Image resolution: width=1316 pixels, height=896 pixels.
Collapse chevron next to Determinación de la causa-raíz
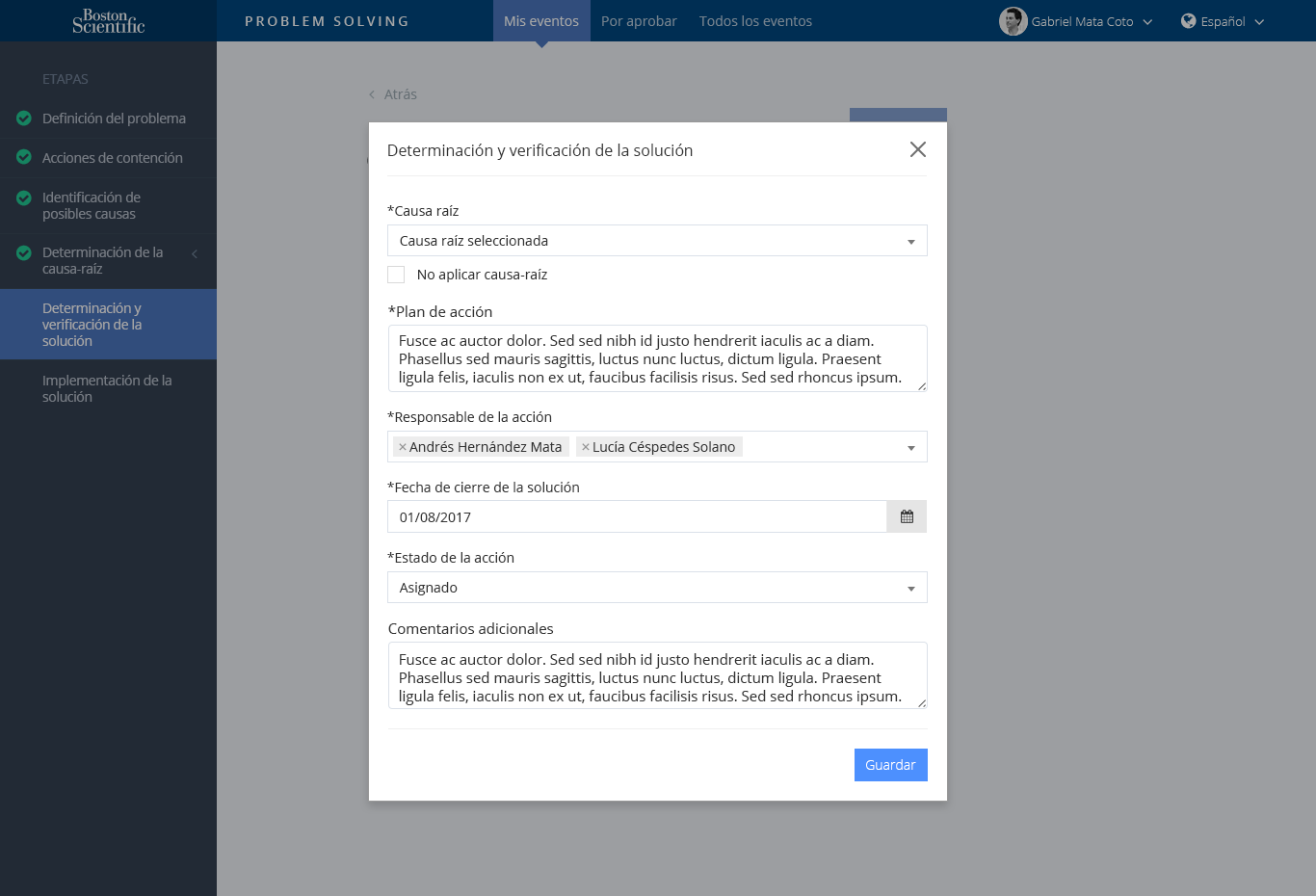[195, 253]
